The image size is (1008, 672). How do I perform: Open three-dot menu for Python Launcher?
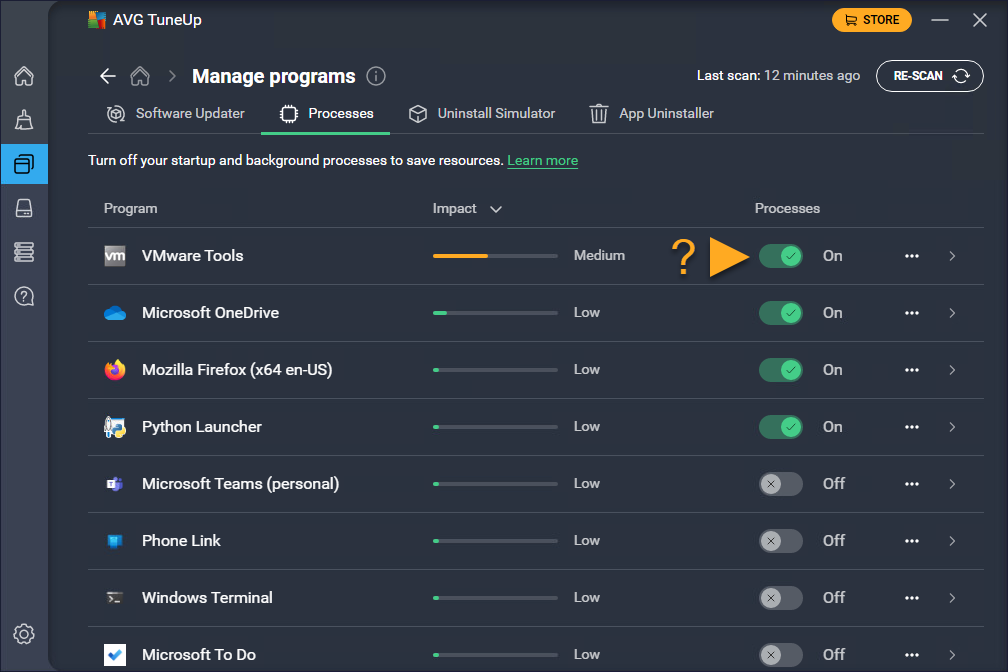911,427
